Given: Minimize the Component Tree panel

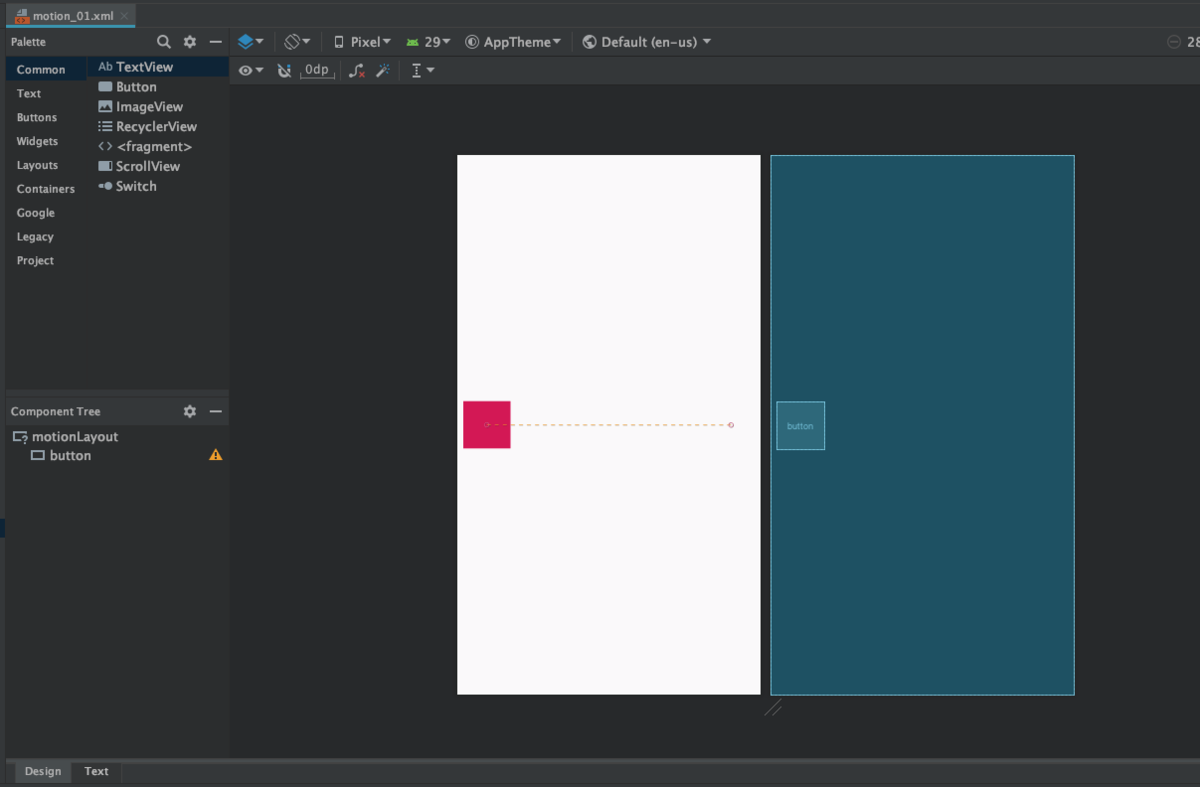Looking at the screenshot, I should pos(215,411).
